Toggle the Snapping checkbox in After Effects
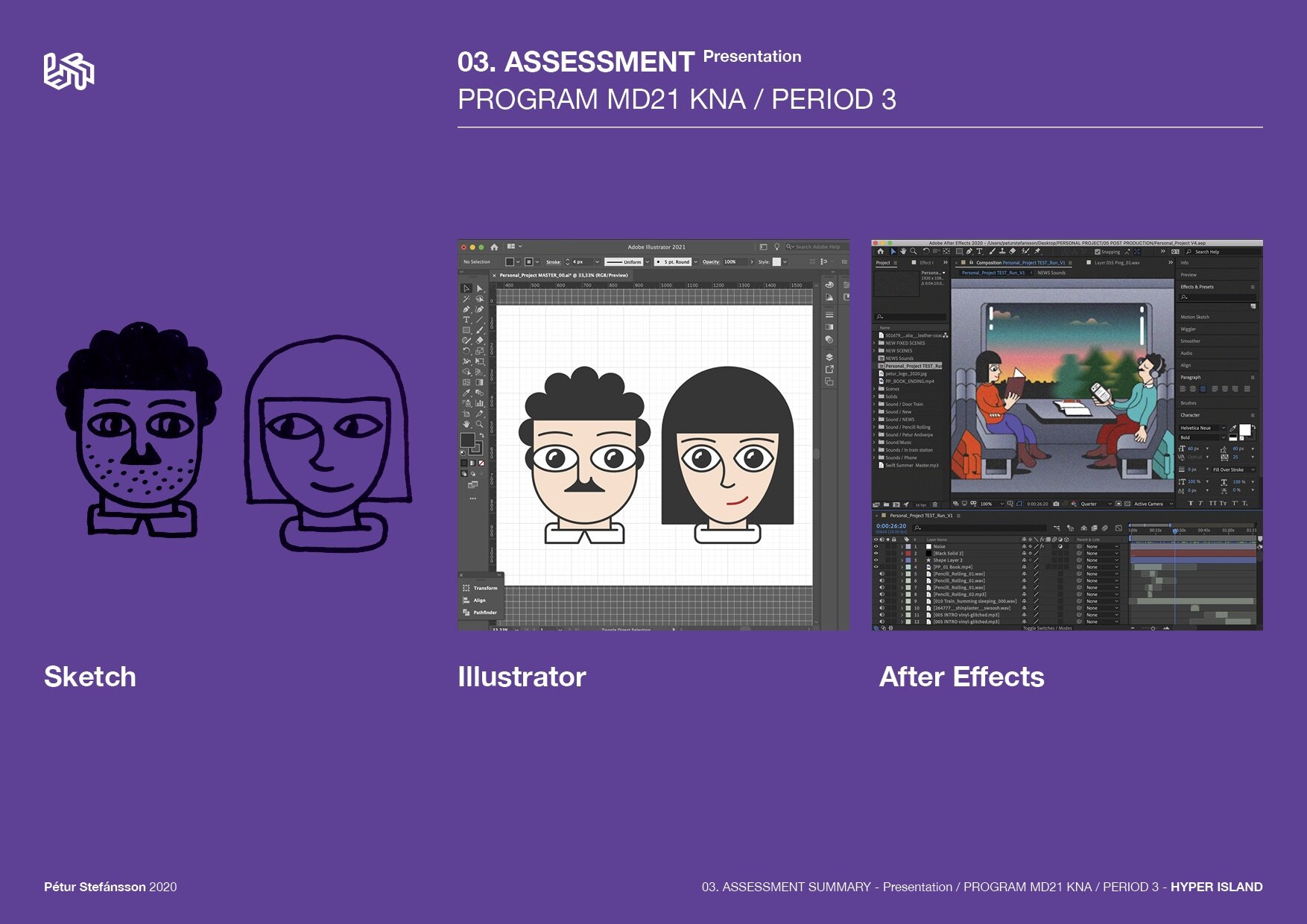 1097,252
